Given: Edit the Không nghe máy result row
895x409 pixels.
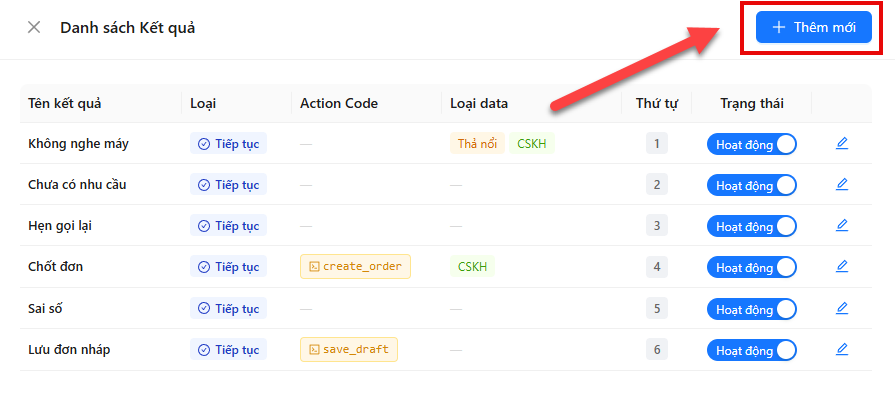Looking at the screenshot, I should 841,144.
